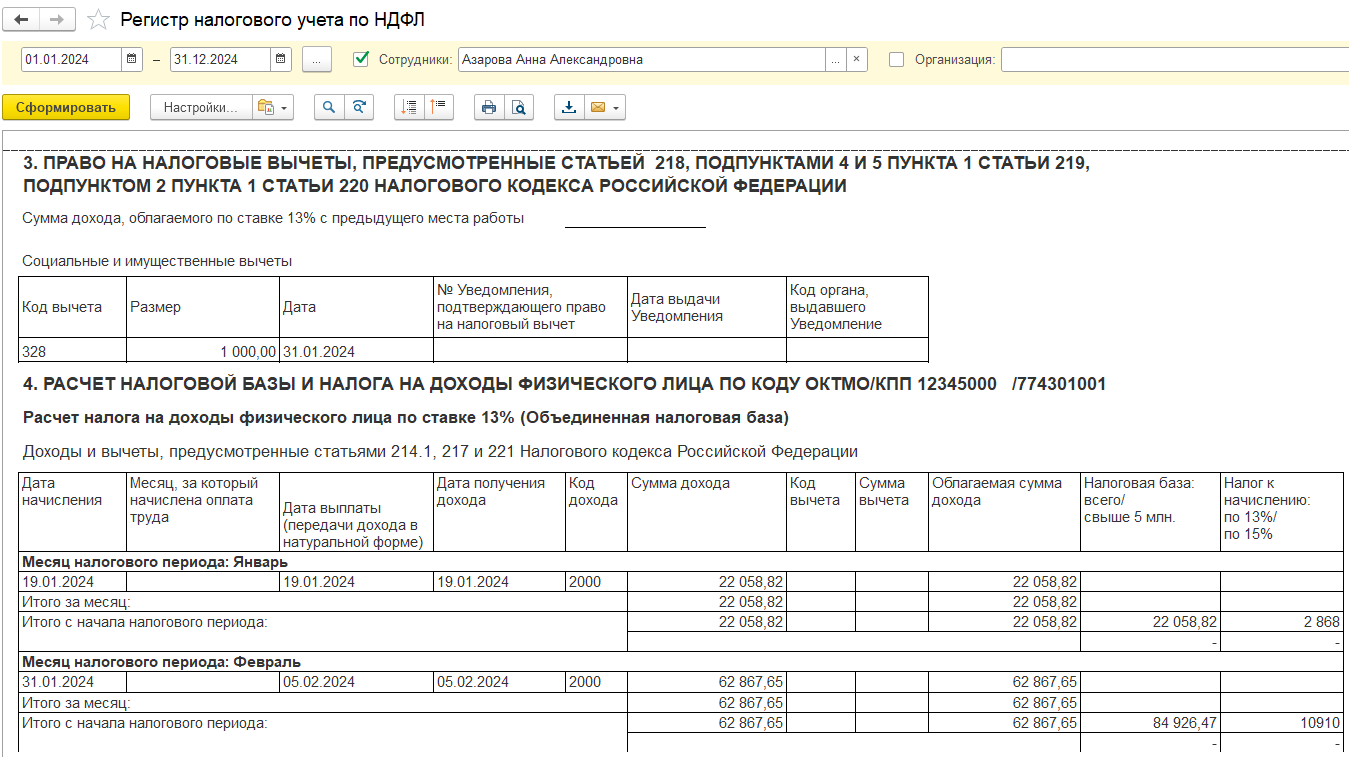This screenshot has height=757, width=1349.
Task: Select text Социальные и имущественные вычеты
Action: point(157,261)
